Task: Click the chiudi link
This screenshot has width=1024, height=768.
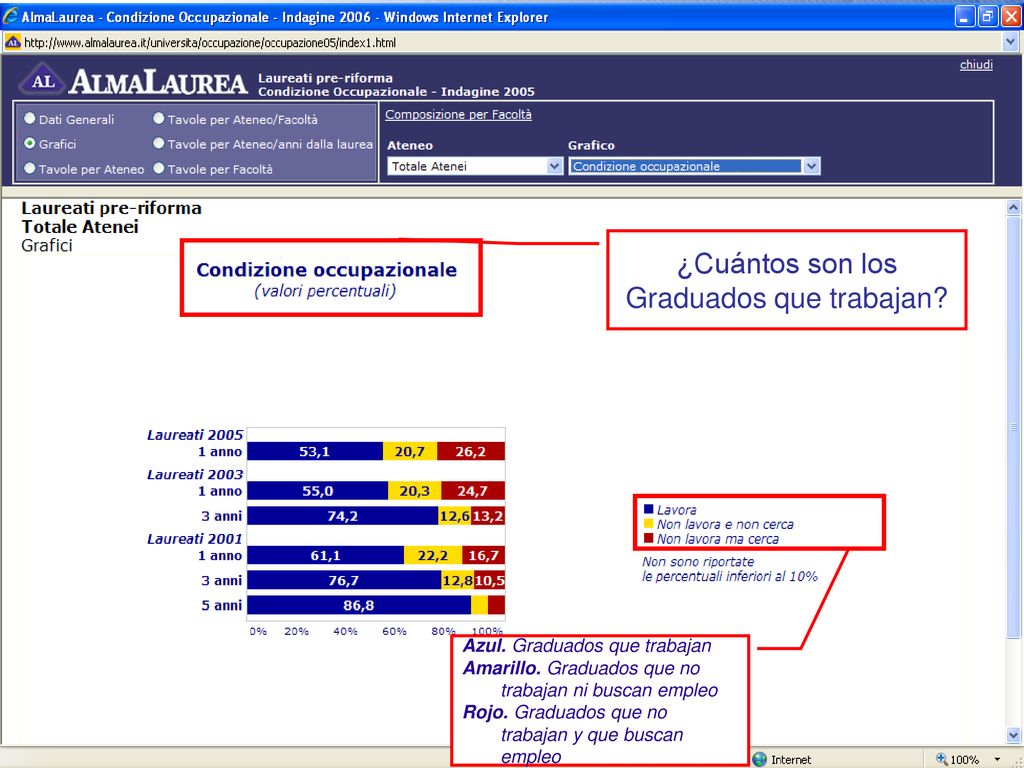Action: point(976,64)
